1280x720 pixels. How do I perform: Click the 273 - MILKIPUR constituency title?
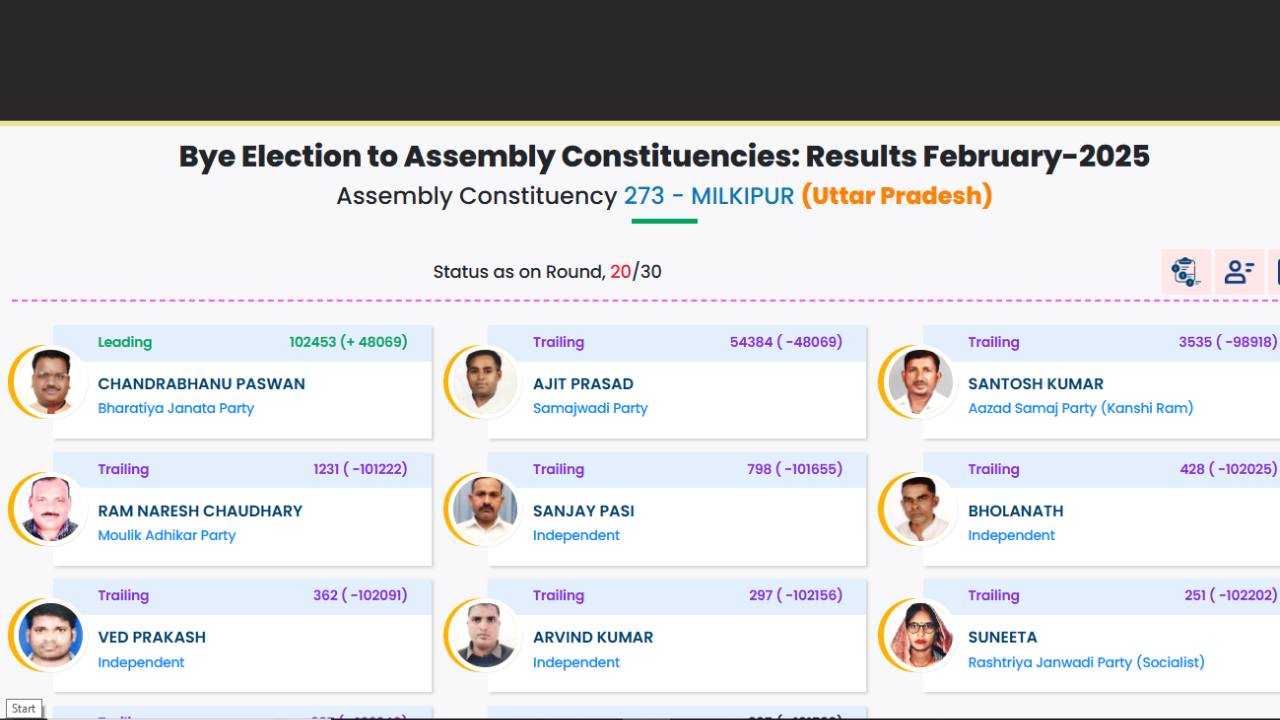[x=708, y=196]
